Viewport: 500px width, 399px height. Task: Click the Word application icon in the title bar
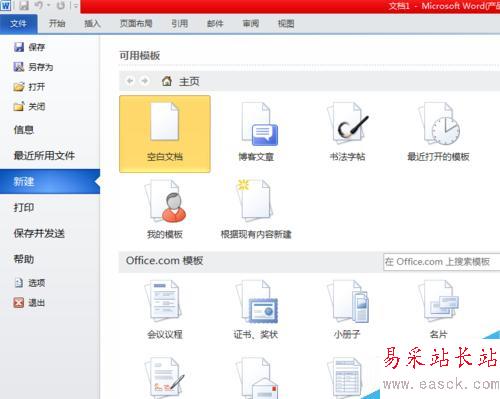click(6, 6)
